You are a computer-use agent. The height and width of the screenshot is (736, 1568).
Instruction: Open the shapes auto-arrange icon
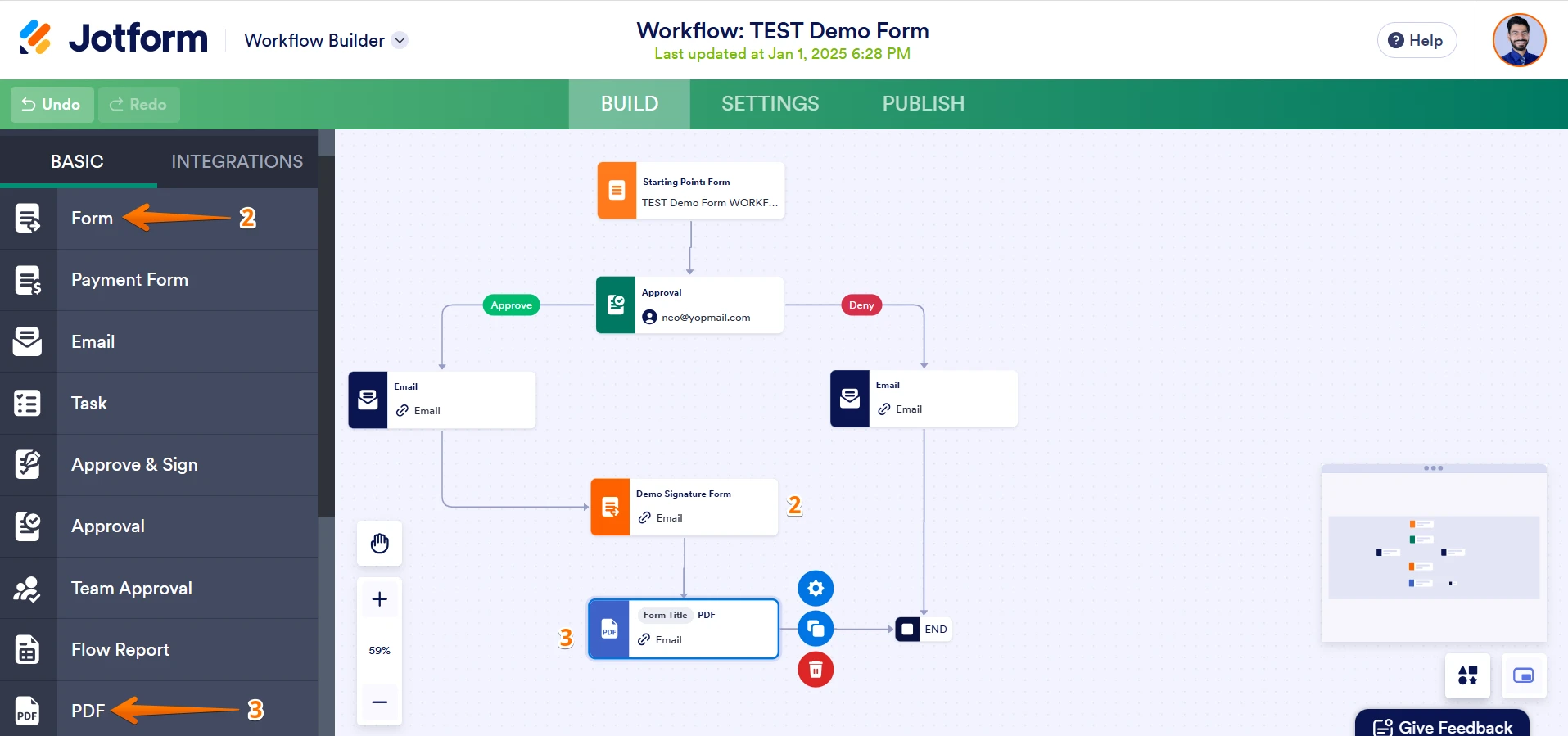coord(1467,675)
